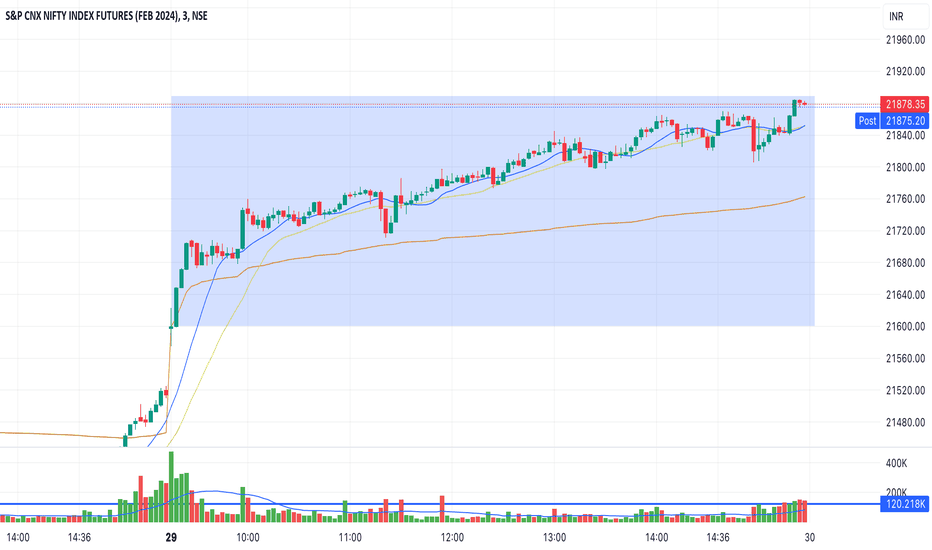Click the bold 29 date marker
Image resolution: width=932 pixels, height=550 pixels.
(171, 538)
